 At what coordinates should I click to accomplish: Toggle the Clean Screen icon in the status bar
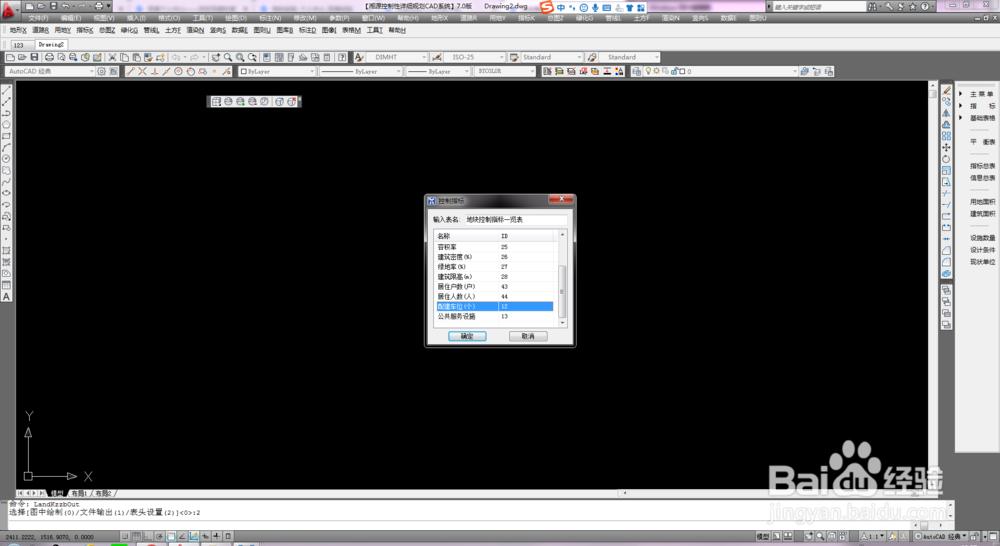click(993, 536)
